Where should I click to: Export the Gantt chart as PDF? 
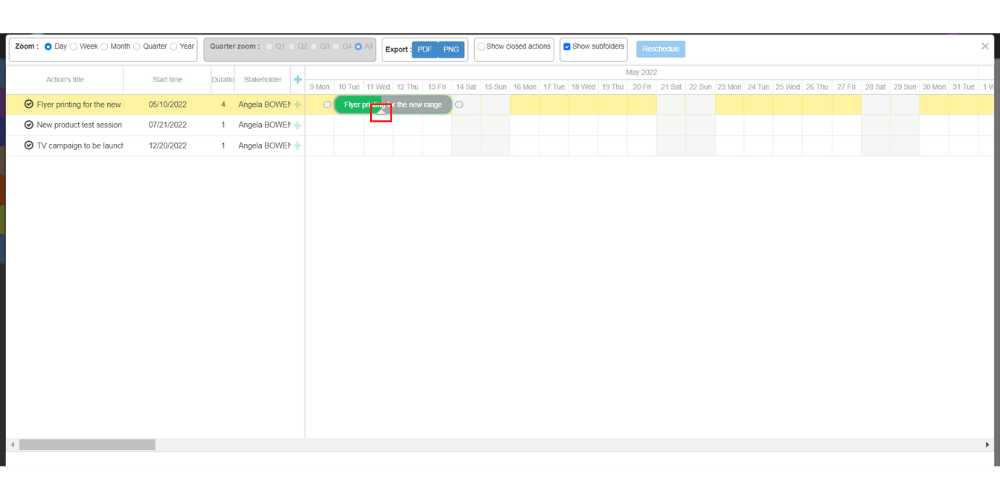(424, 49)
